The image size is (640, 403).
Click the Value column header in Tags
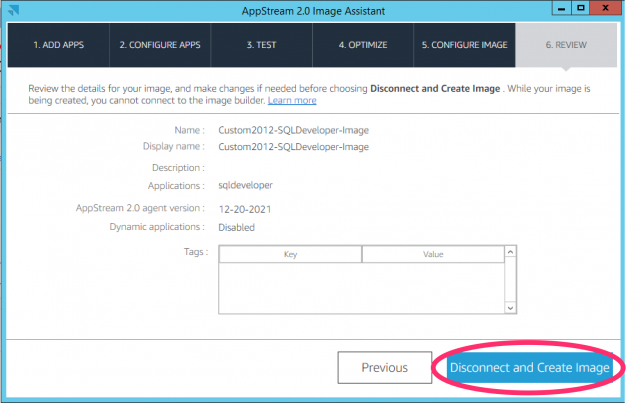click(432, 255)
